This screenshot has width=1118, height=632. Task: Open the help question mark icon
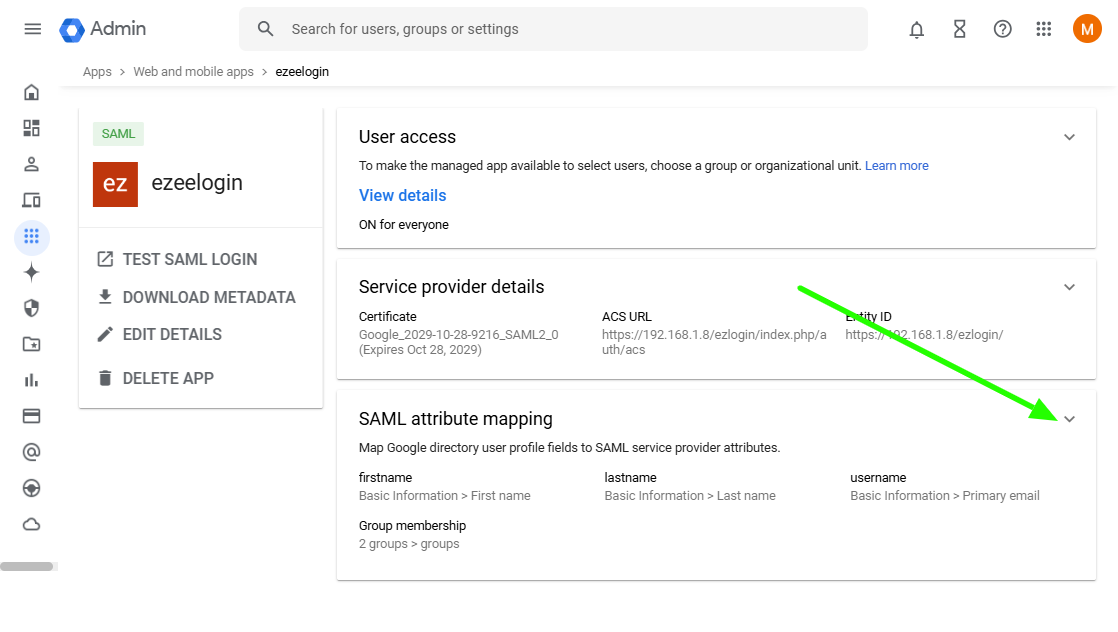point(1002,29)
